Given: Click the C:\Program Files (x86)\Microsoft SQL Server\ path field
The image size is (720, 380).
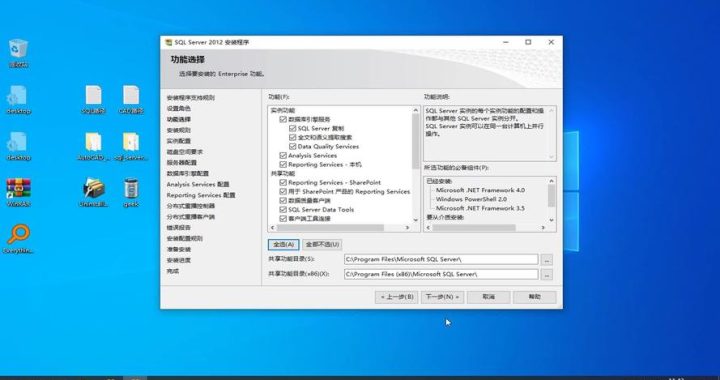Looking at the screenshot, I should (x=441, y=274).
